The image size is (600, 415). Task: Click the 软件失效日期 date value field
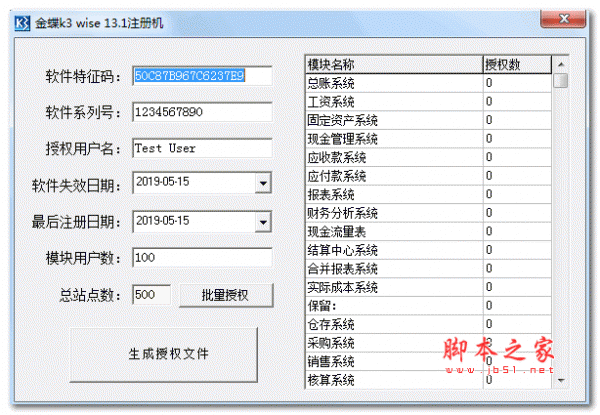pyautogui.click(x=194, y=182)
